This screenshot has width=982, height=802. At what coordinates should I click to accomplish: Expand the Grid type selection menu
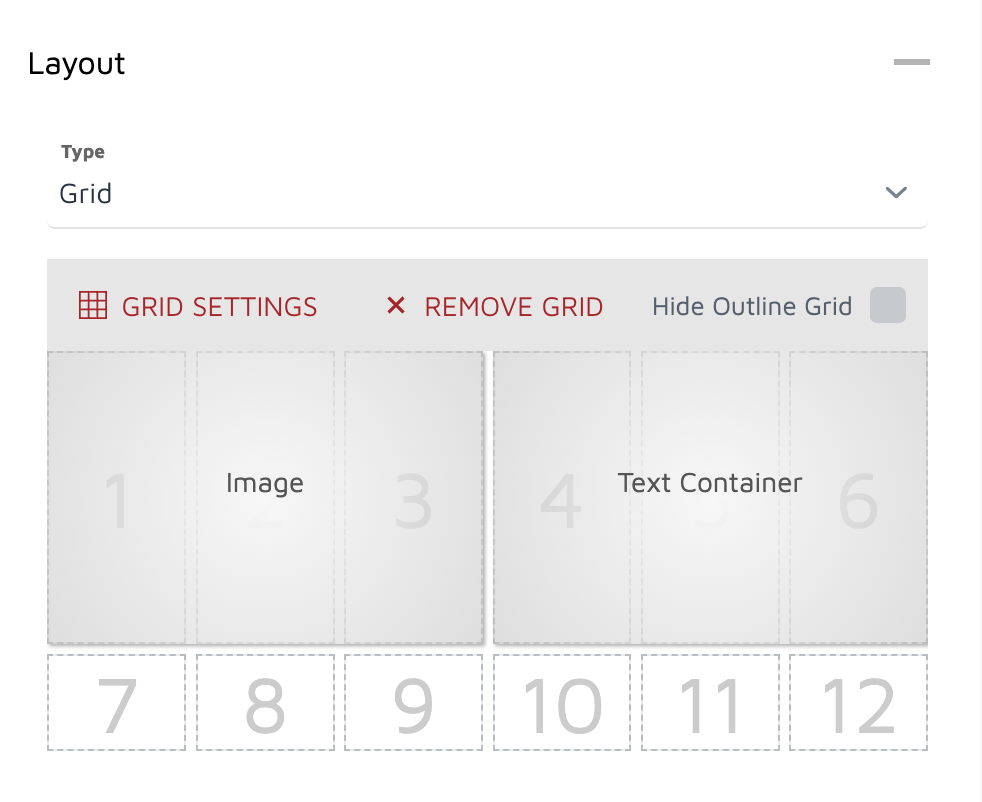(487, 192)
